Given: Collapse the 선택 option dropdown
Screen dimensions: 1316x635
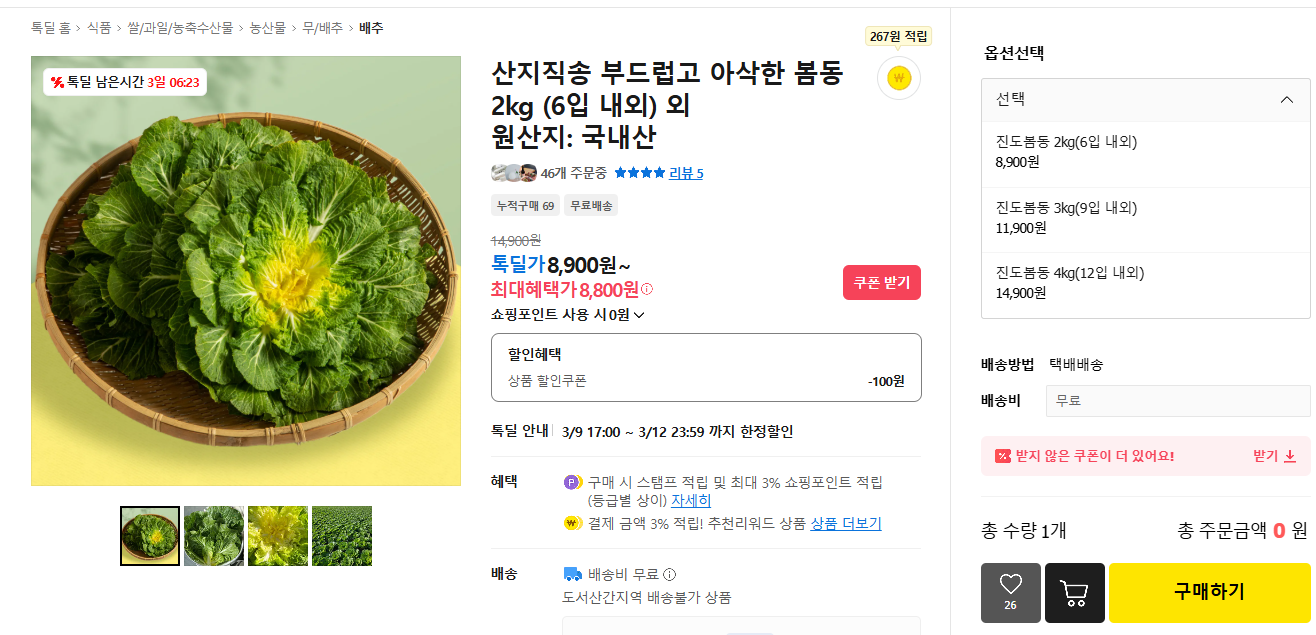Looking at the screenshot, I should coord(1287,100).
